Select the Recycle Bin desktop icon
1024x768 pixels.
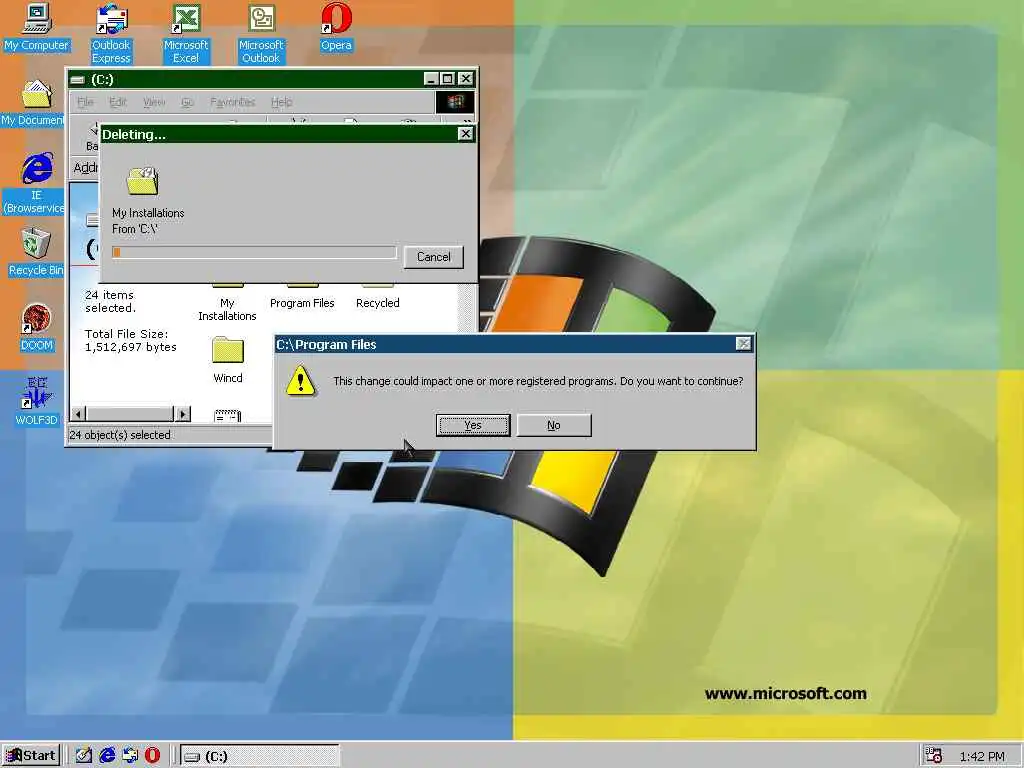point(36,252)
